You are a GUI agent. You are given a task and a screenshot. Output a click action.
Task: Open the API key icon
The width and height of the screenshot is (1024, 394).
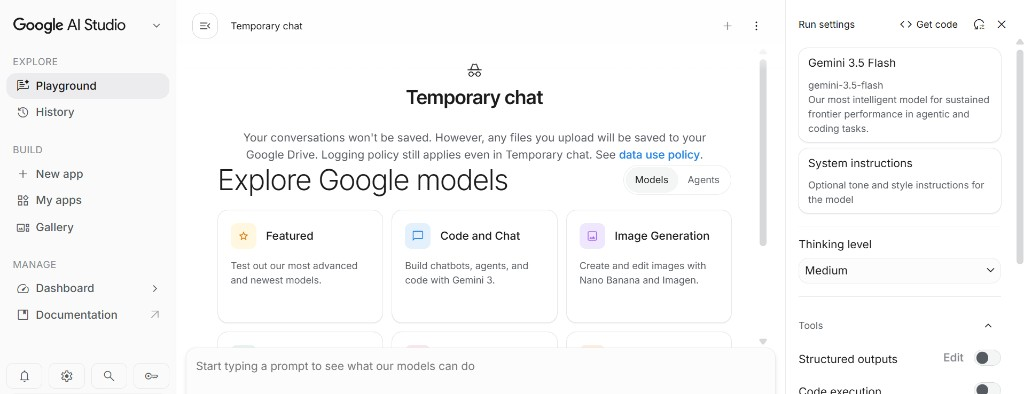[x=152, y=376]
